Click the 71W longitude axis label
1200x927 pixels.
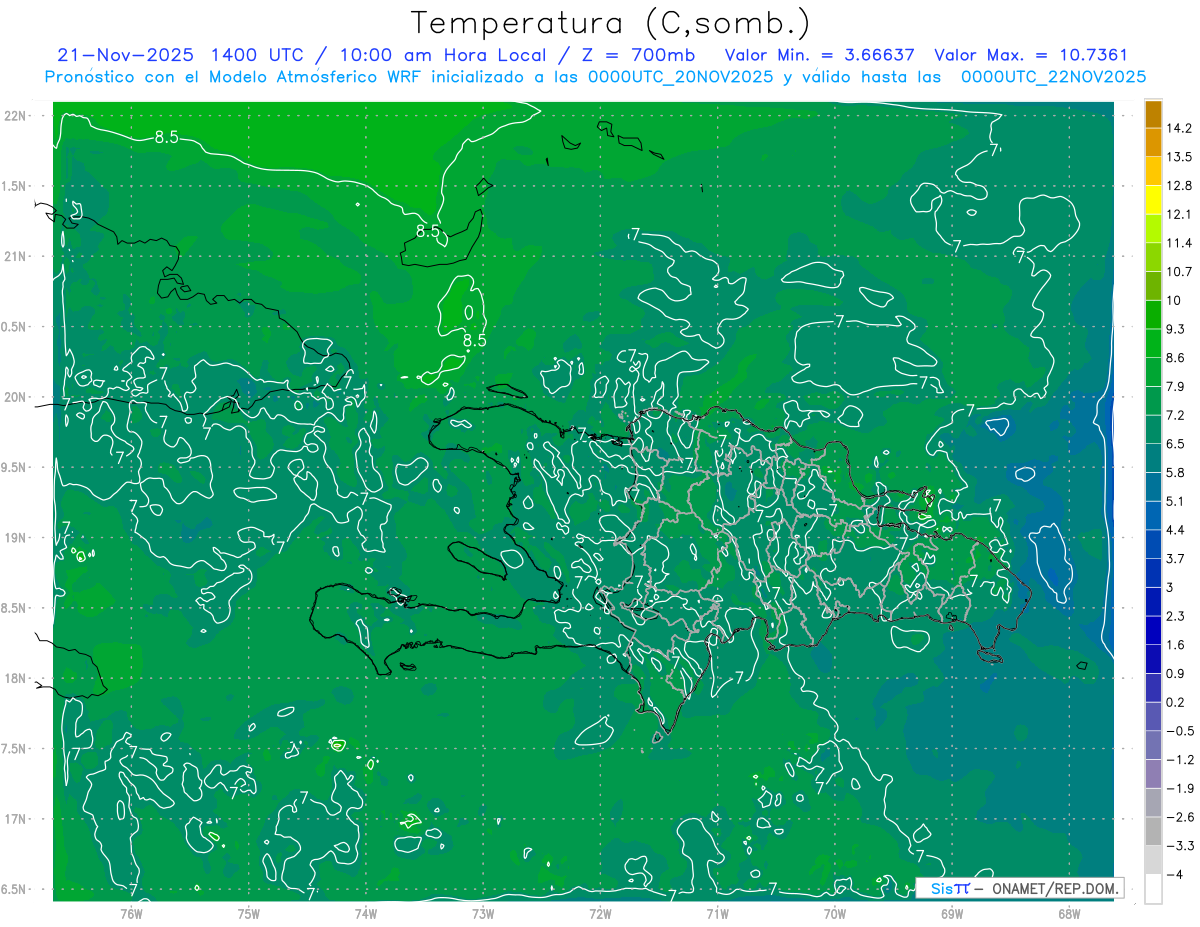coord(717,913)
